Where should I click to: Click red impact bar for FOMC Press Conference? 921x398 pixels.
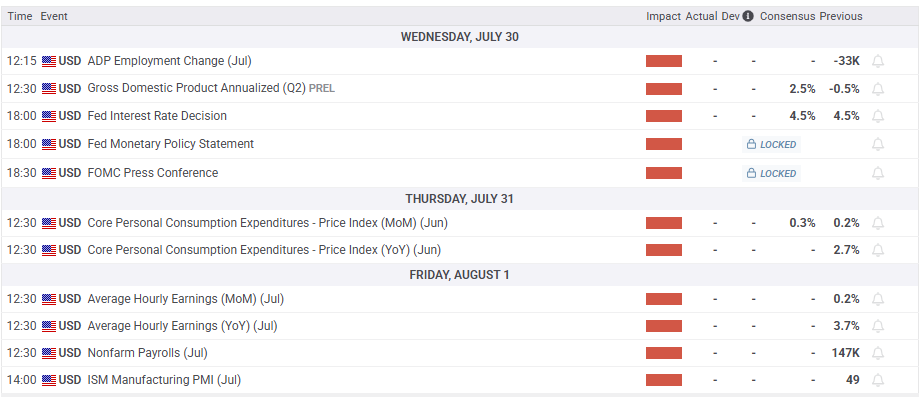coord(664,173)
